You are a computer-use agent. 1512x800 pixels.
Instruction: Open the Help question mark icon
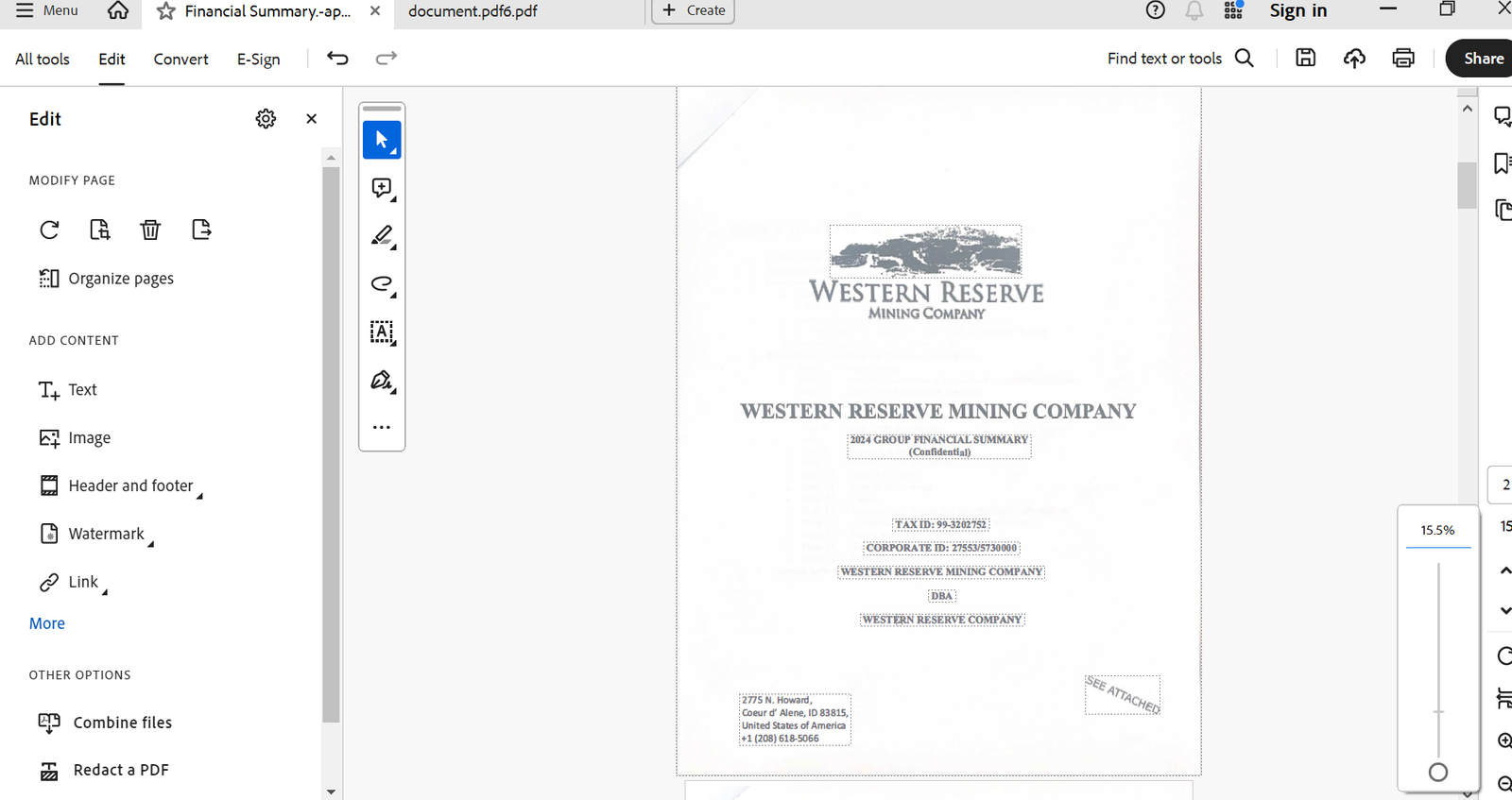click(x=1155, y=10)
